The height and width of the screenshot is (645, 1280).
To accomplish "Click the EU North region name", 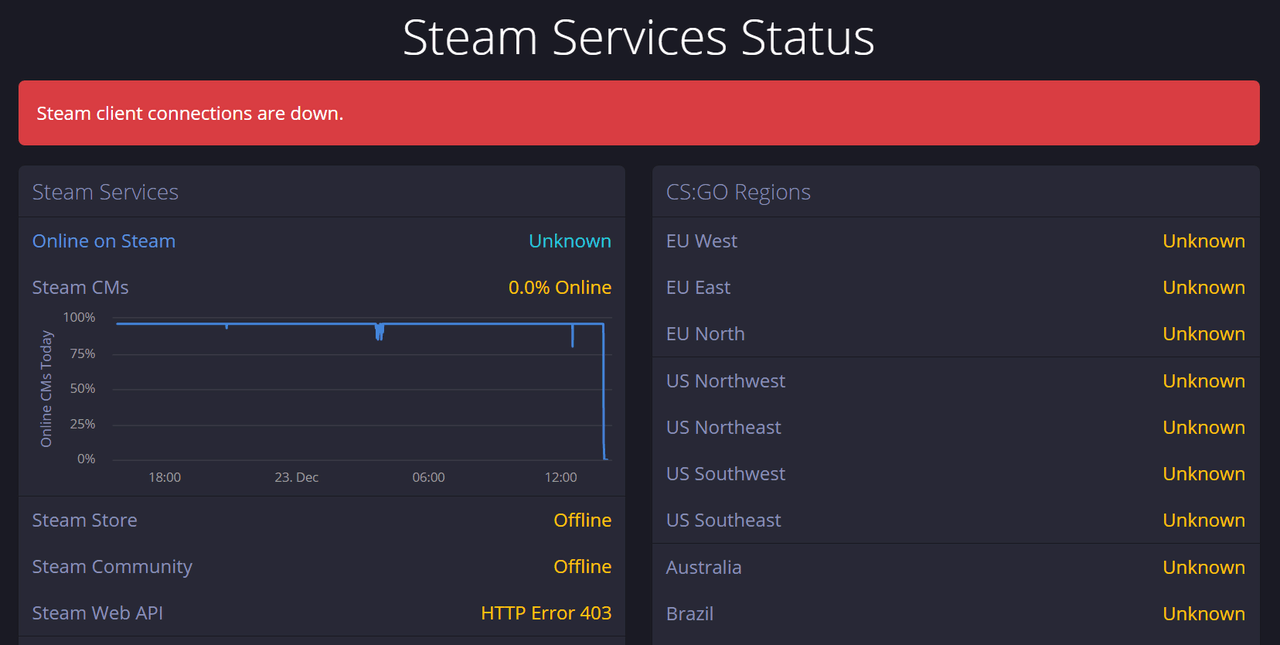I will [x=705, y=334].
